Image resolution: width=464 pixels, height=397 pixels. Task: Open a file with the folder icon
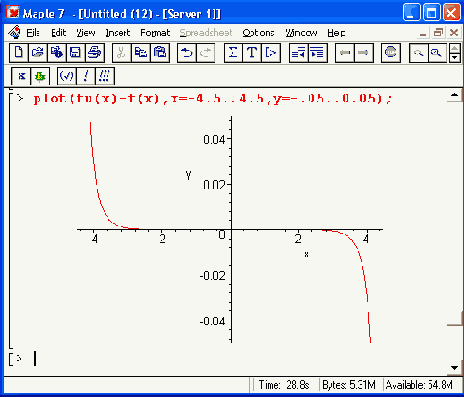(38, 53)
